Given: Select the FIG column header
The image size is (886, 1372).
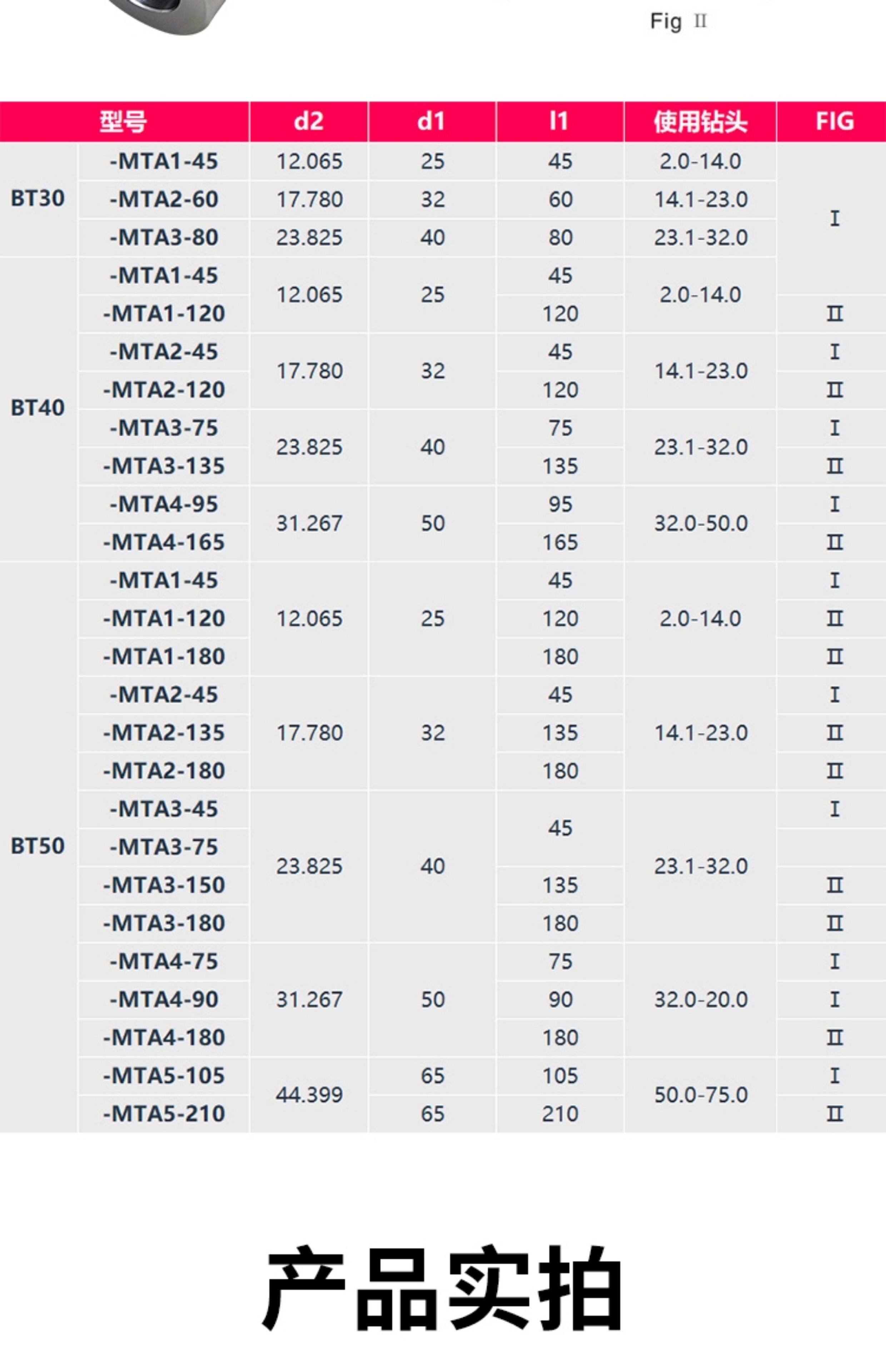Looking at the screenshot, I should (834, 121).
